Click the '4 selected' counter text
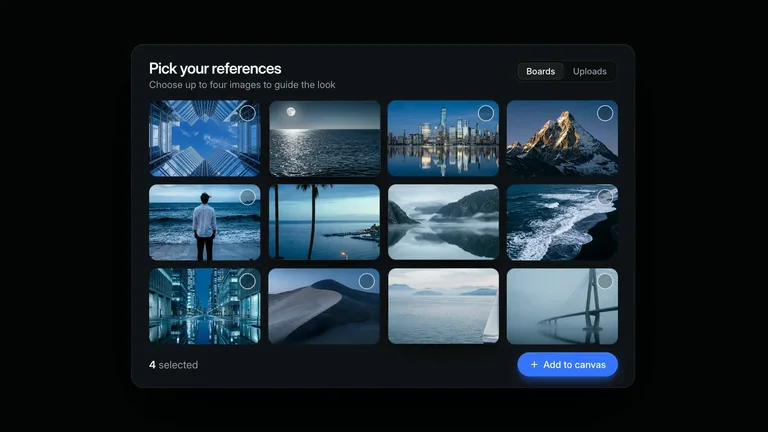 (173, 365)
